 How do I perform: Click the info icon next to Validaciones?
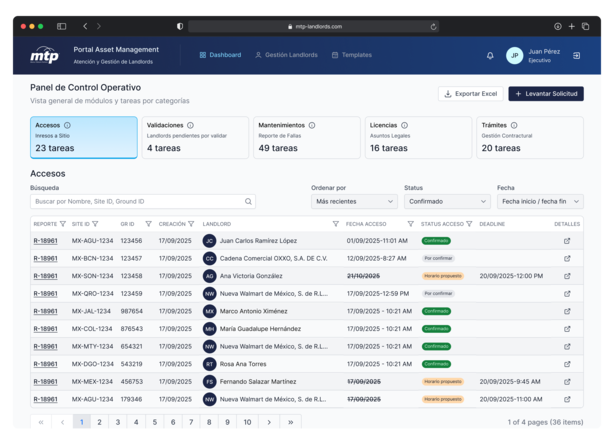[x=191, y=125]
